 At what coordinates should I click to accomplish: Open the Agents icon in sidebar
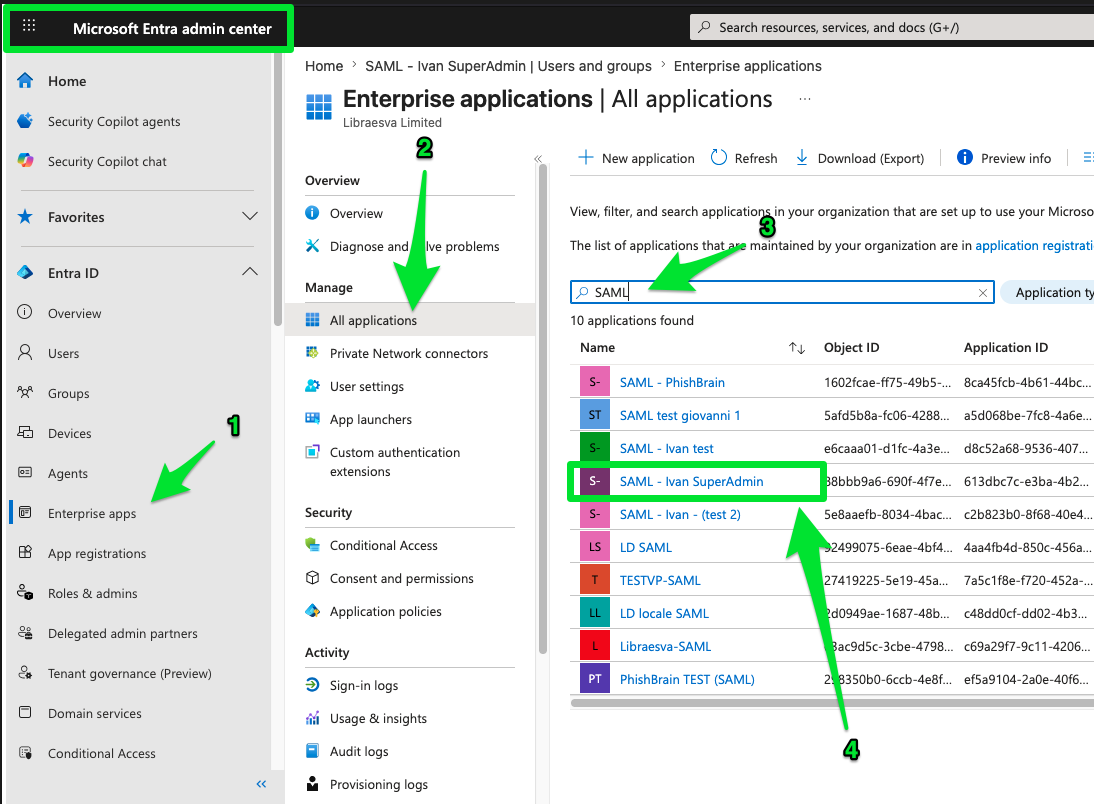click(25, 472)
